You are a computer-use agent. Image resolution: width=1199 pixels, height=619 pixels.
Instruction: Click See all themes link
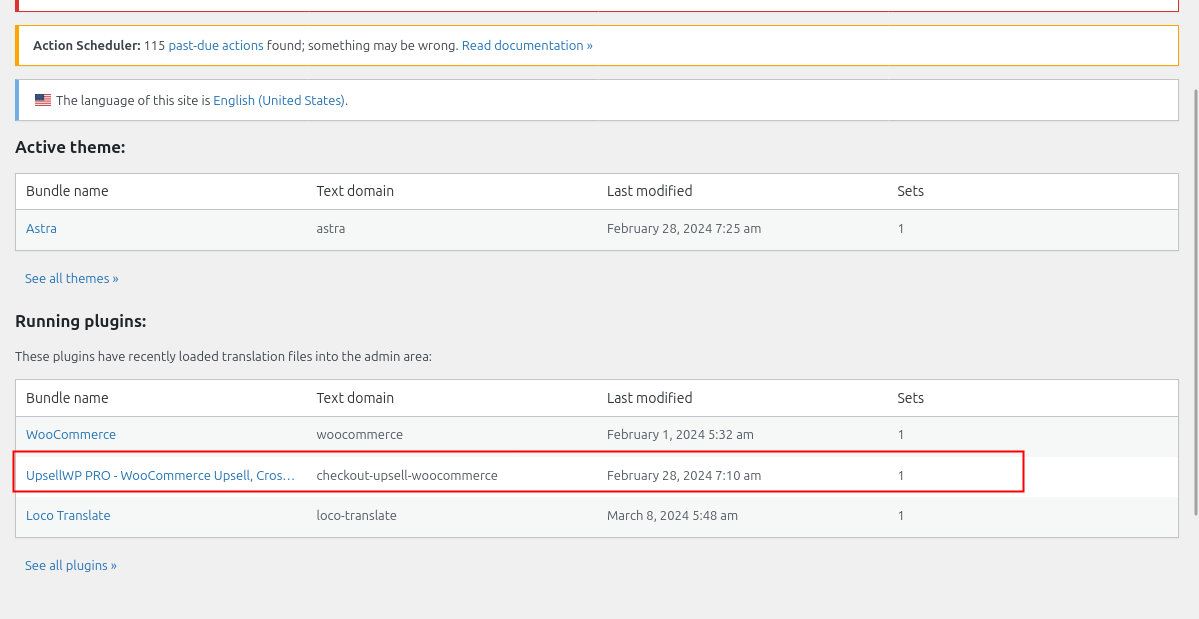click(x=72, y=279)
